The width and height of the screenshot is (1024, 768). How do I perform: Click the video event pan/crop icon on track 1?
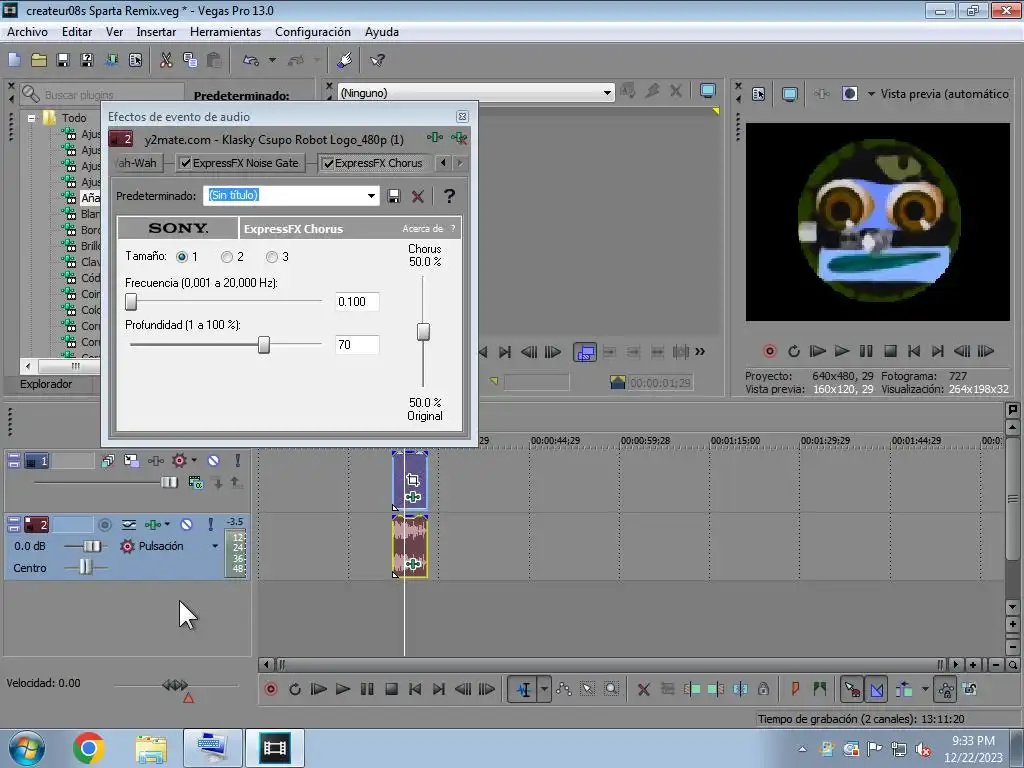[412, 480]
